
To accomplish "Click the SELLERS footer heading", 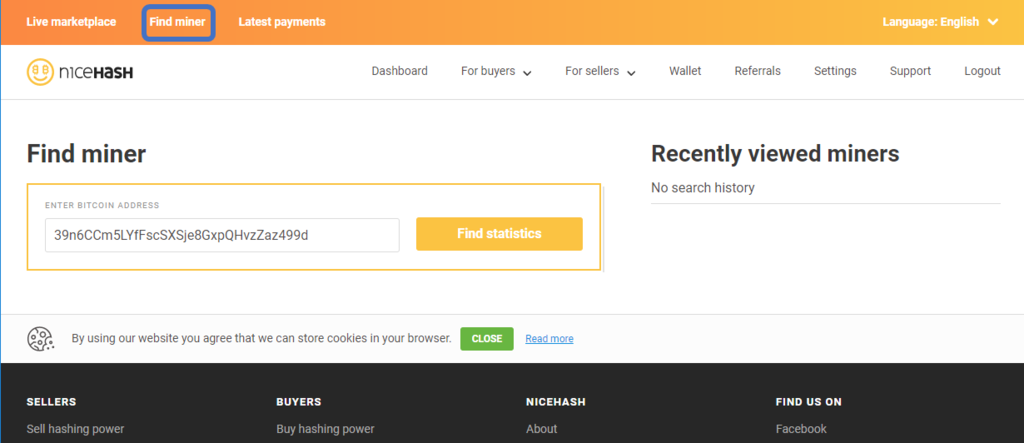I will [52, 402].
